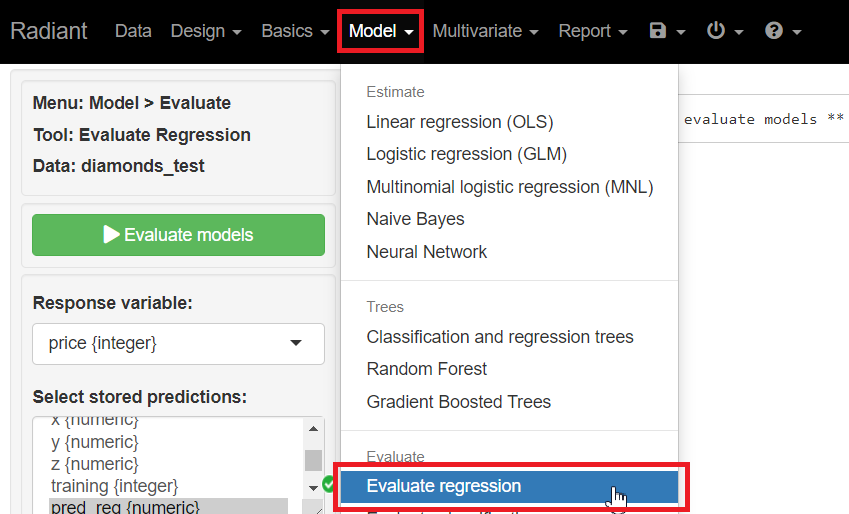
Task: Open the Report dropdown menu
Action: tap(592, 31)
